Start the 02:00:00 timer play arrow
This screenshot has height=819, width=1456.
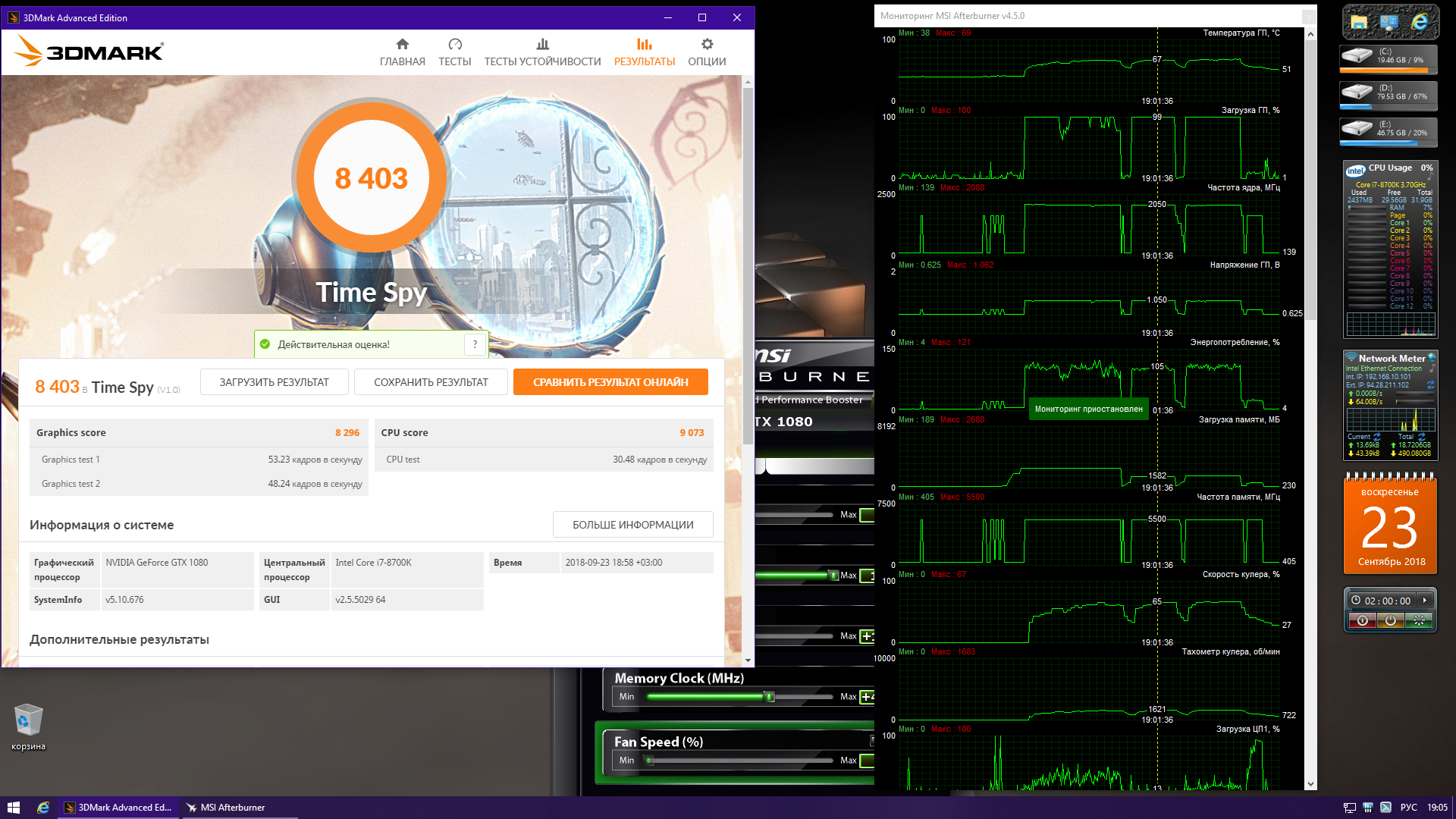1425,601
